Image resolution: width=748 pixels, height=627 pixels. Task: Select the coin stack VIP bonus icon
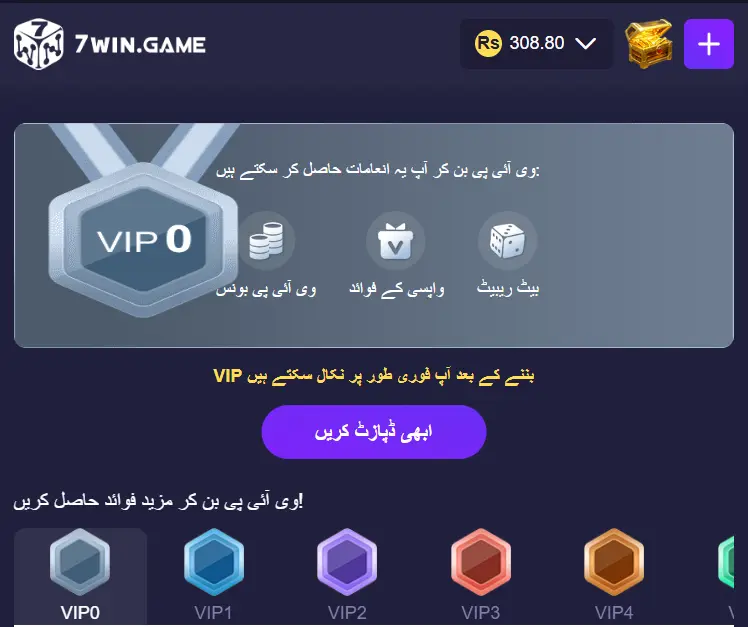tap(266, 241)
